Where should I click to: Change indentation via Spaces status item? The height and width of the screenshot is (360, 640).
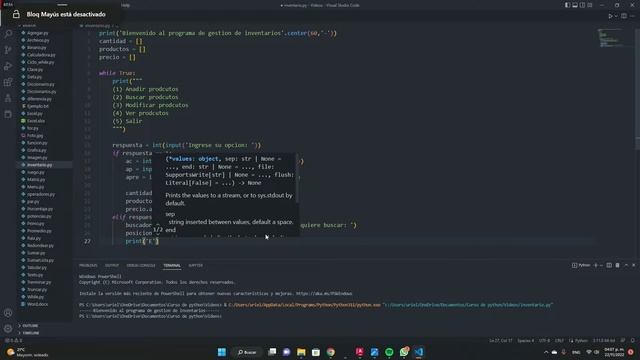[526, 340]
